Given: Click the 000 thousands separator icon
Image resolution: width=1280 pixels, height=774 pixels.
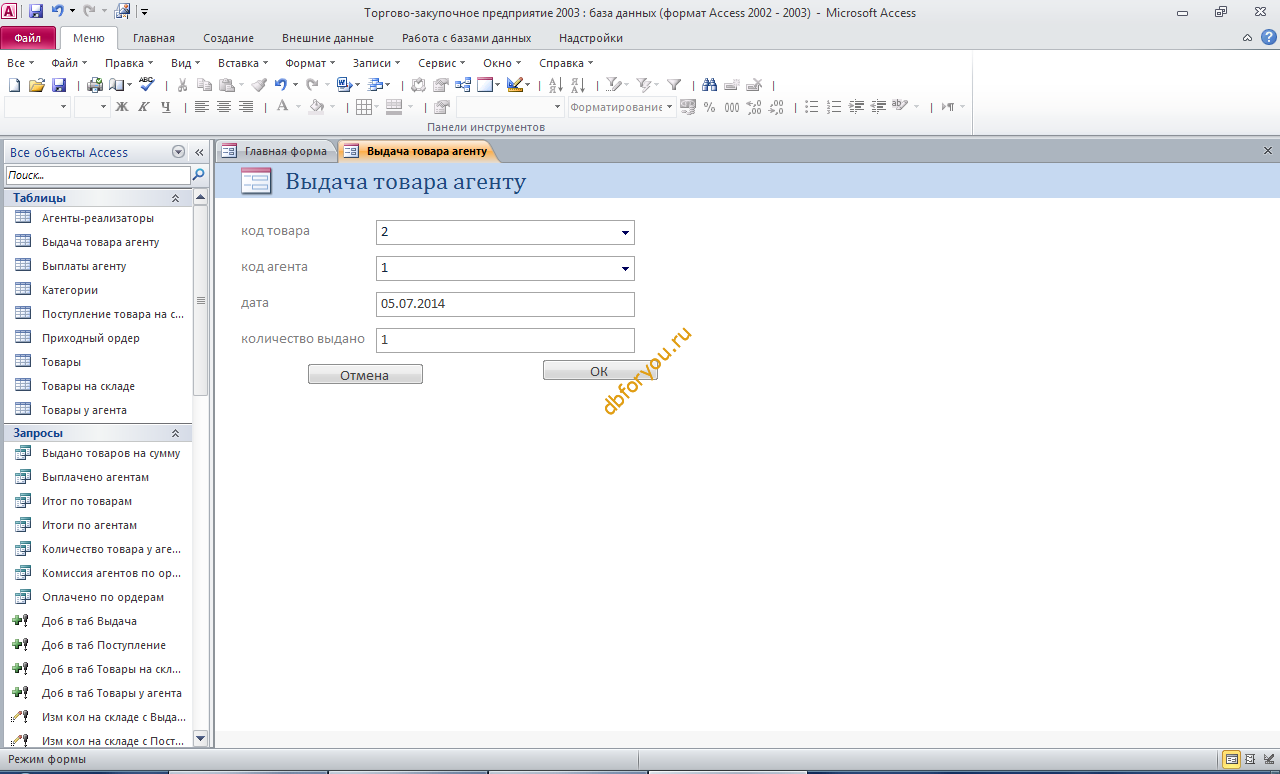Looking at the screenshot, I should pos(732,107).
